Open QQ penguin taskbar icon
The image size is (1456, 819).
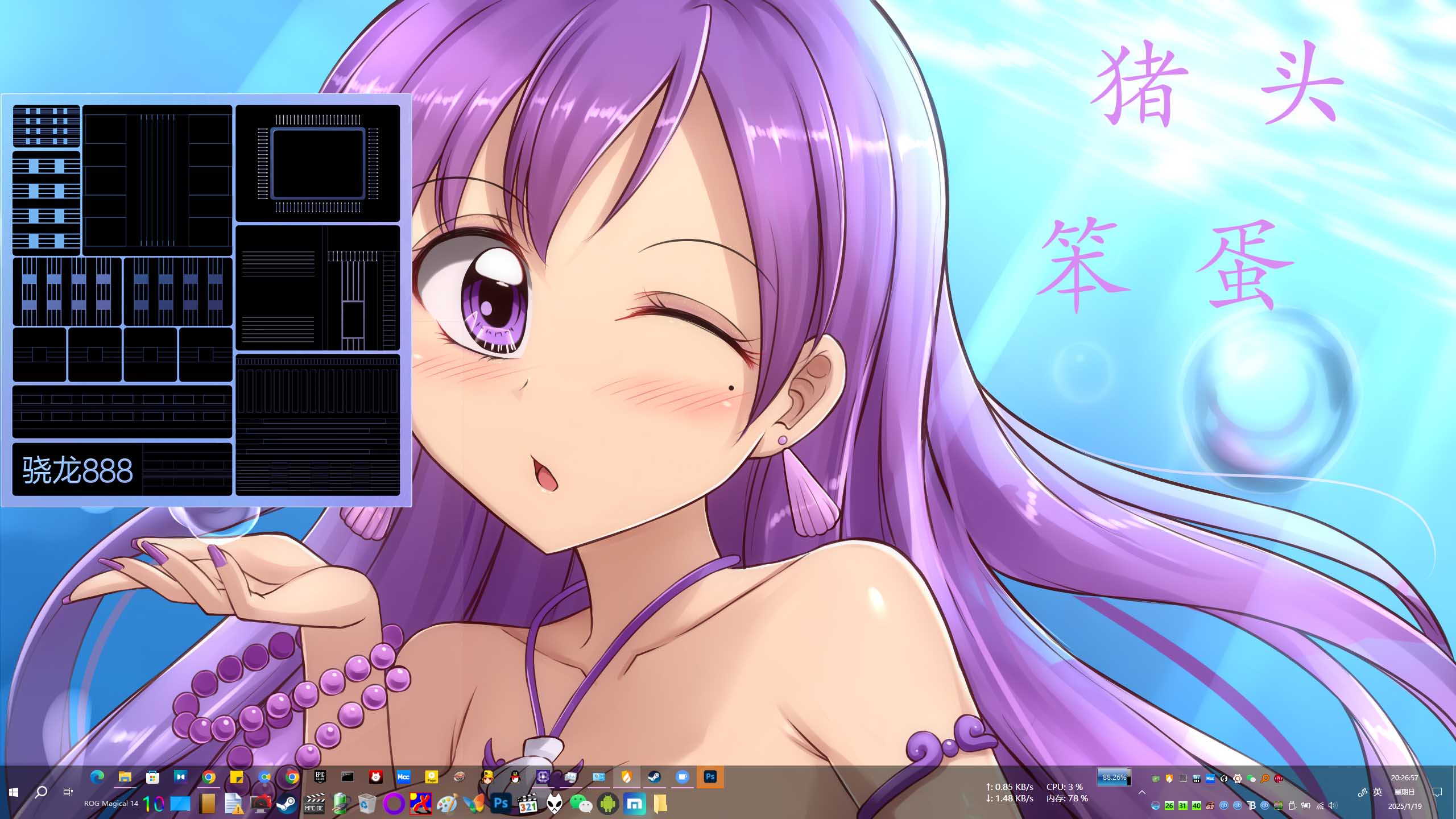[x=515, y=777]
